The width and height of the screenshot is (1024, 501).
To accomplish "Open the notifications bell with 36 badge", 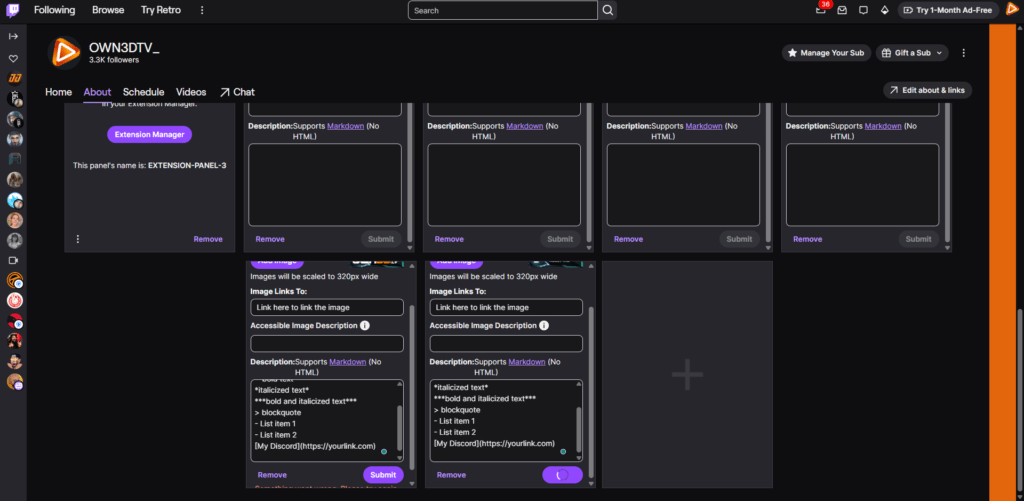I will pyautogui.click(x=821, y=10).
